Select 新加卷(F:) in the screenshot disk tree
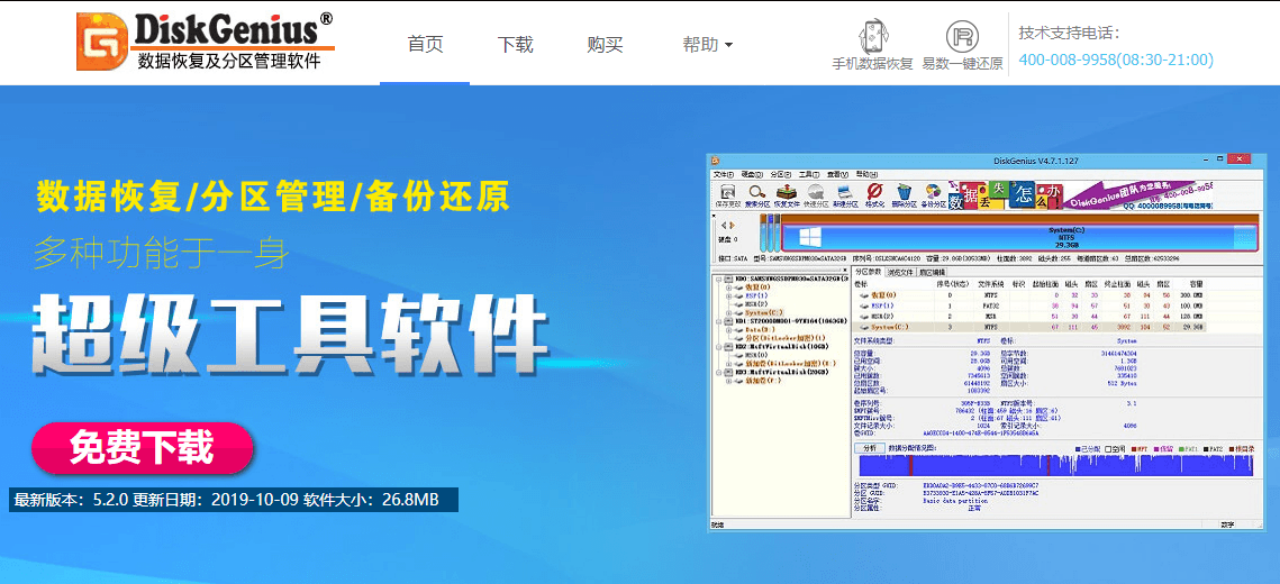The width and height of the screenshot is (1280, 584). point(764,380)
